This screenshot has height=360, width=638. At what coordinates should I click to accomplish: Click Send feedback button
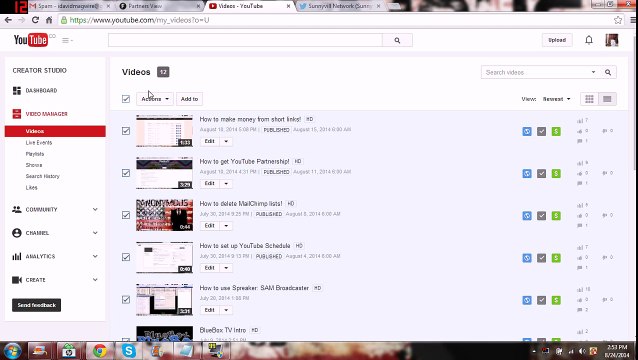[x=37, y=305]
